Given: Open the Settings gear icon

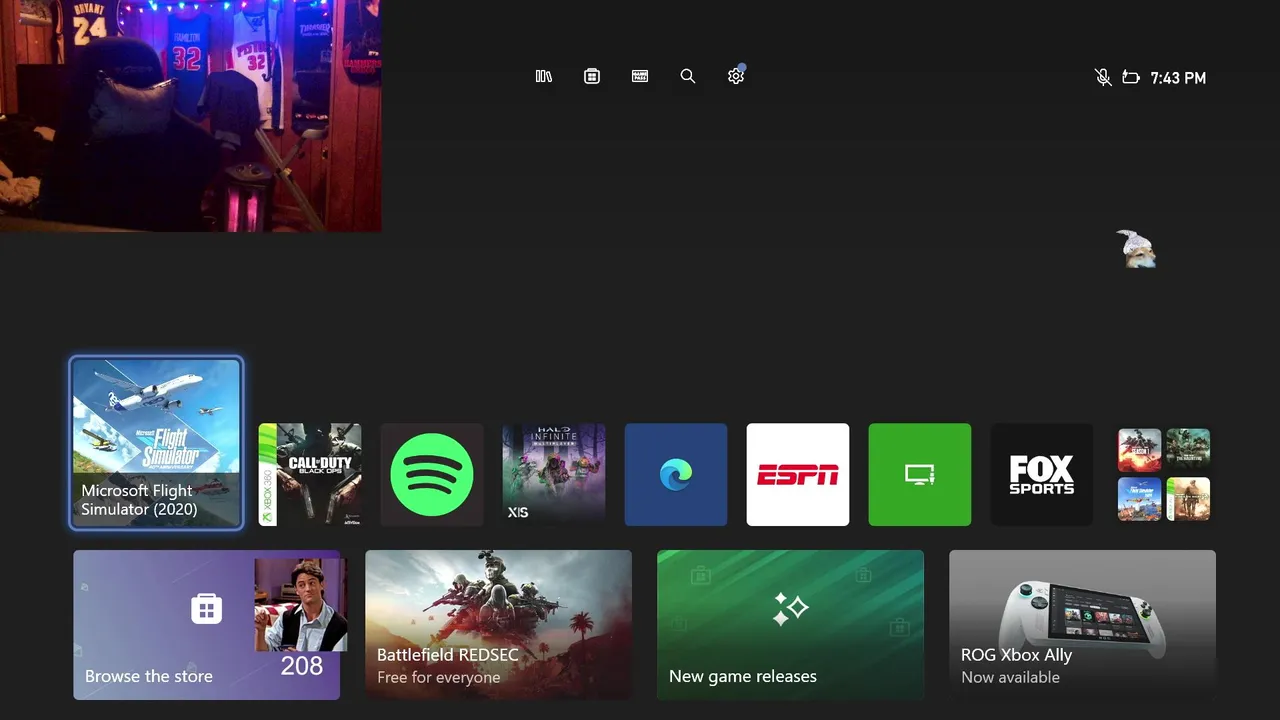Looking at the screenshot, I should coord(736,76).
